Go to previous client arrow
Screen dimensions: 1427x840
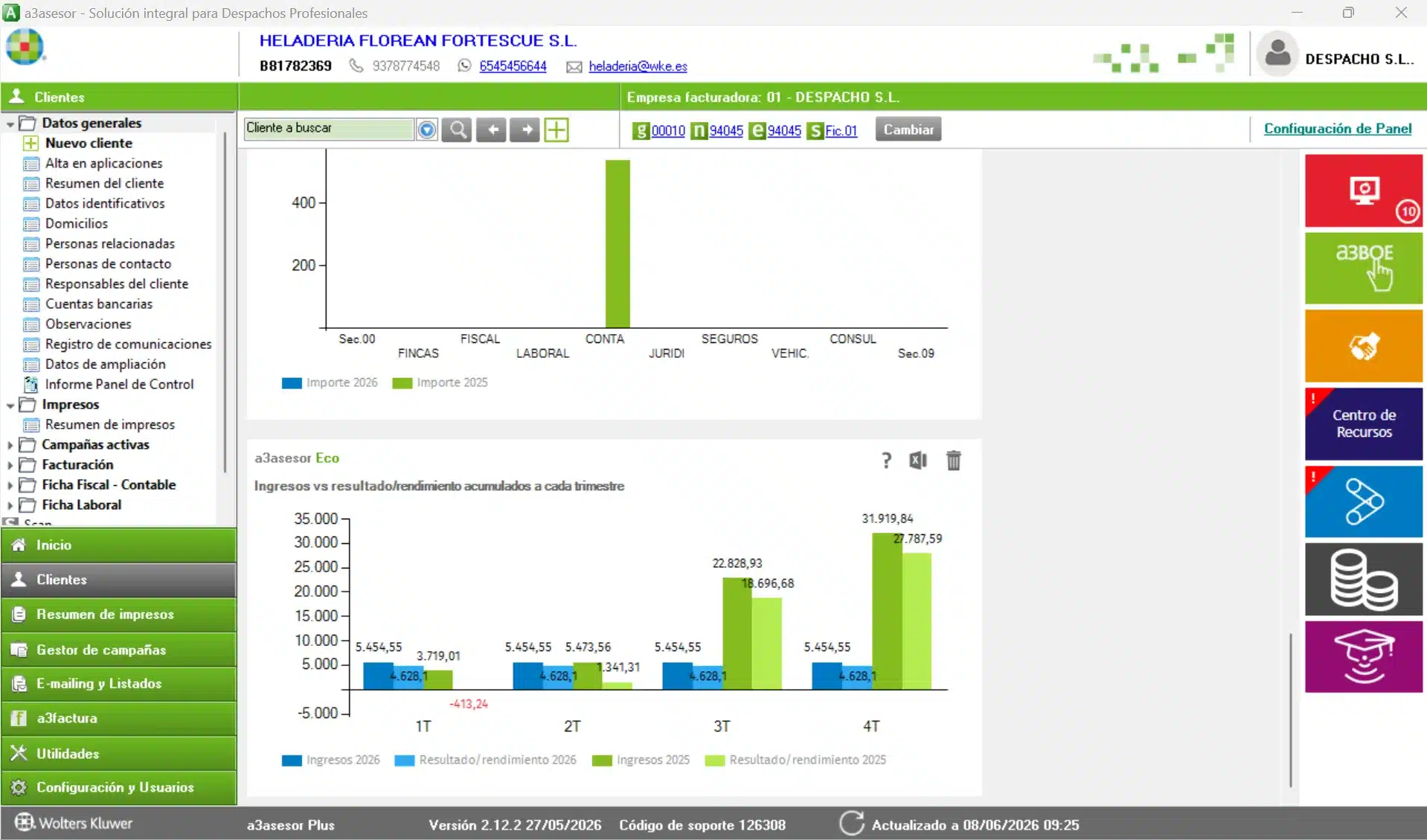coord(491,129)
